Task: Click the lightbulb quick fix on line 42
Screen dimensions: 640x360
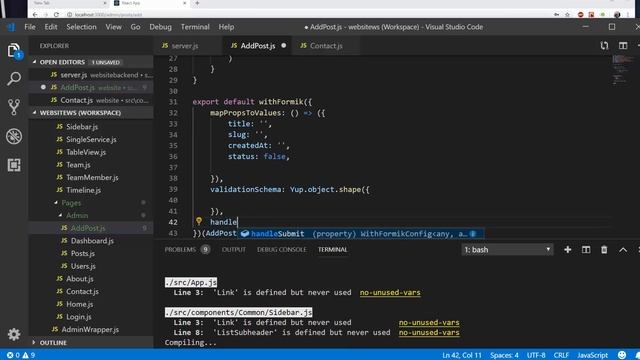Action: point(199,221)
